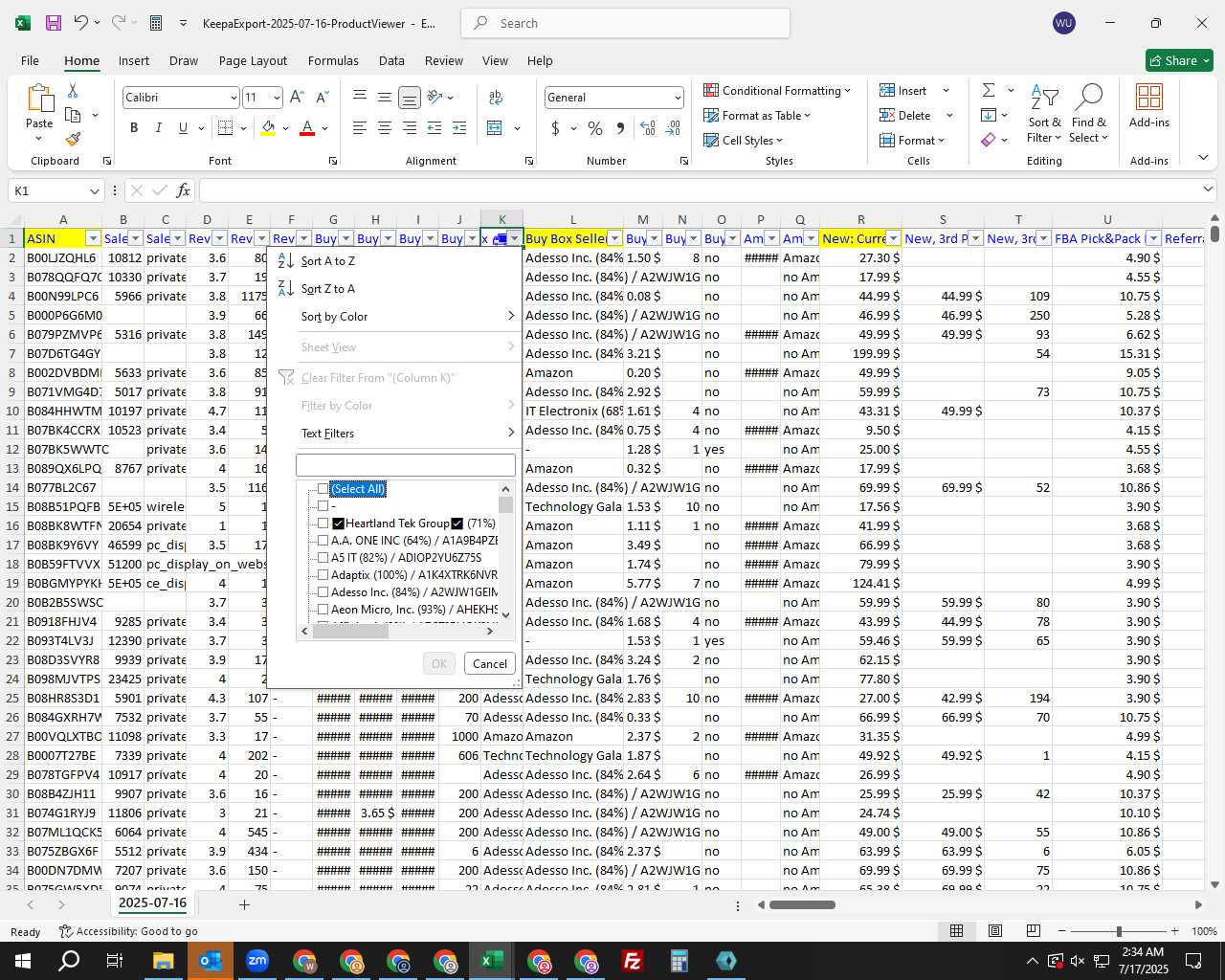
Task: Open Add-ins from the ribbon
Action: coord(1149,105)
